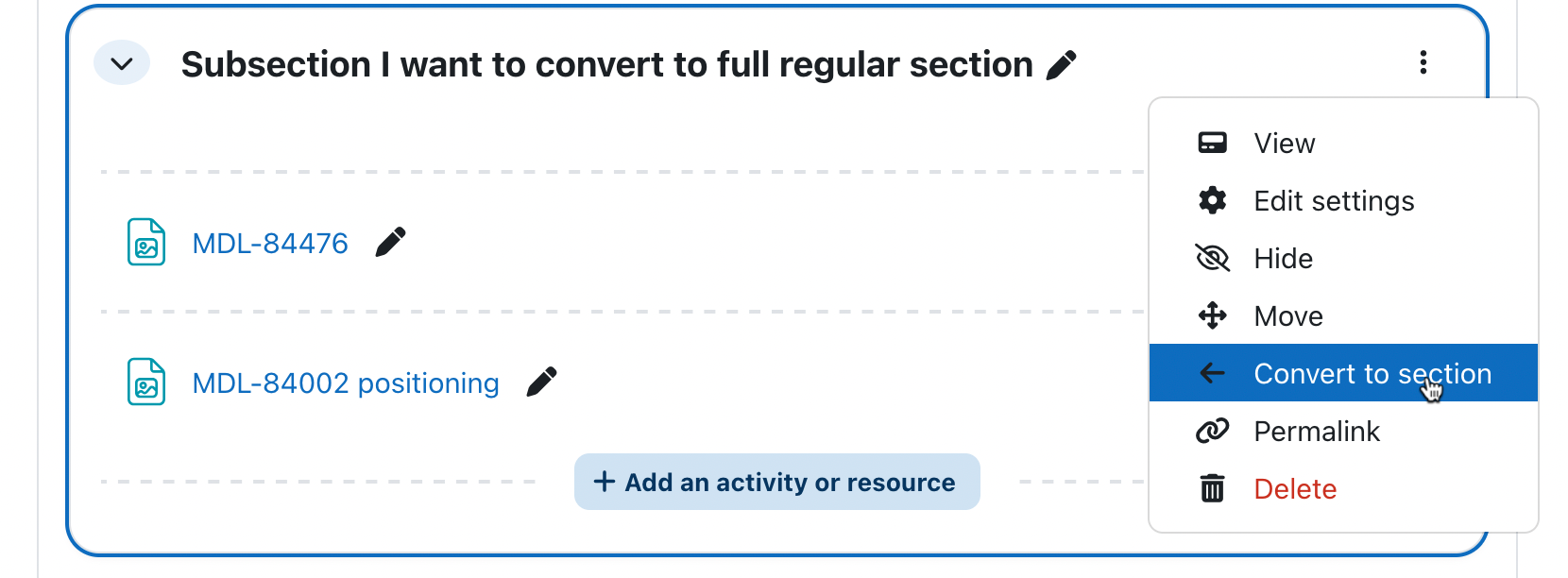Click Add an activity or resource button
1568x578 pixels.
click(776, 482)
